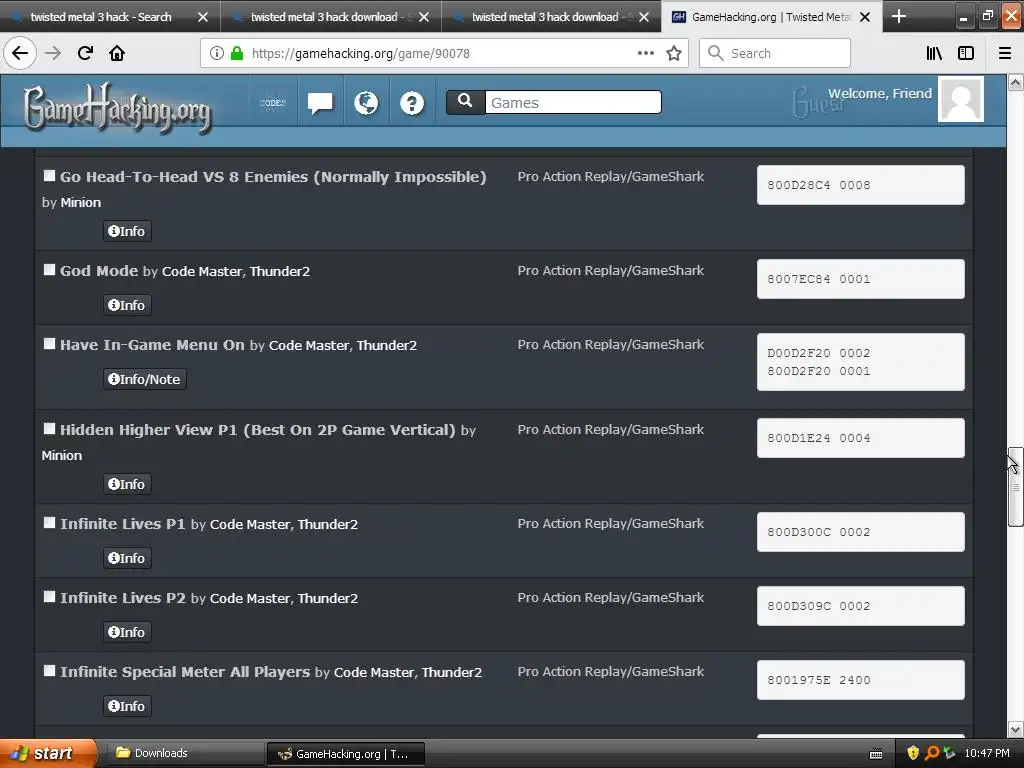
Task: Click the globe icon in site header
Action: (x=366, y=103)
